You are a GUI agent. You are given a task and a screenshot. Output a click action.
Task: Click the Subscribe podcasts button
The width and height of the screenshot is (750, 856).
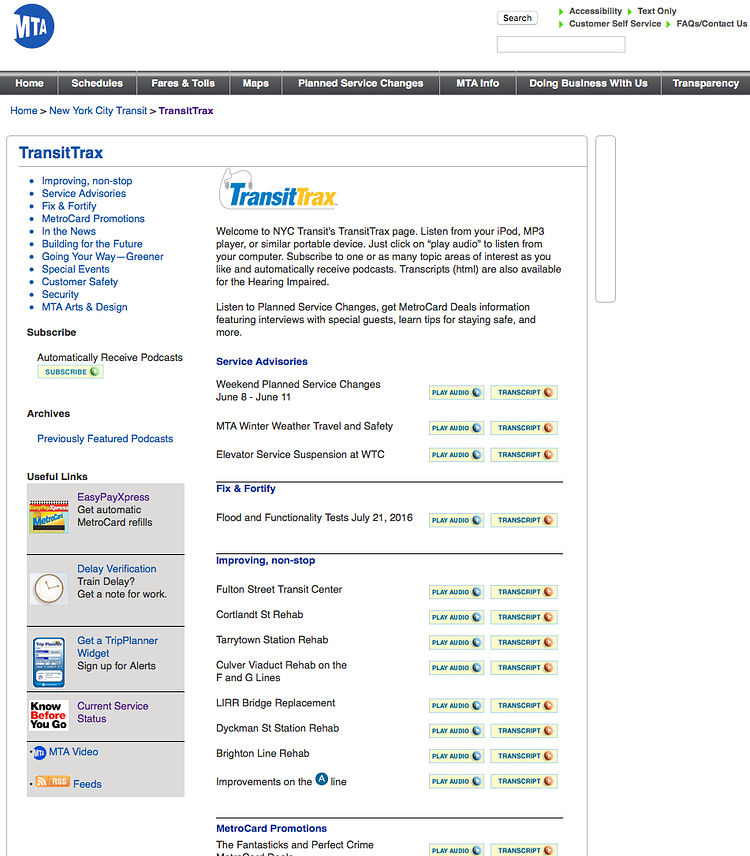70,372
